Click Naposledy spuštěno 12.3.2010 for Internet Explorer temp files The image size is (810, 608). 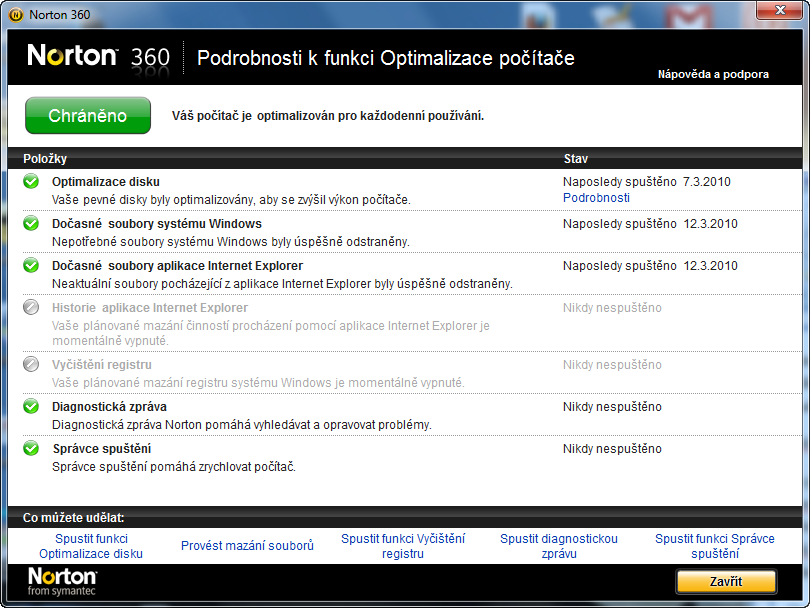click(650, 266)
